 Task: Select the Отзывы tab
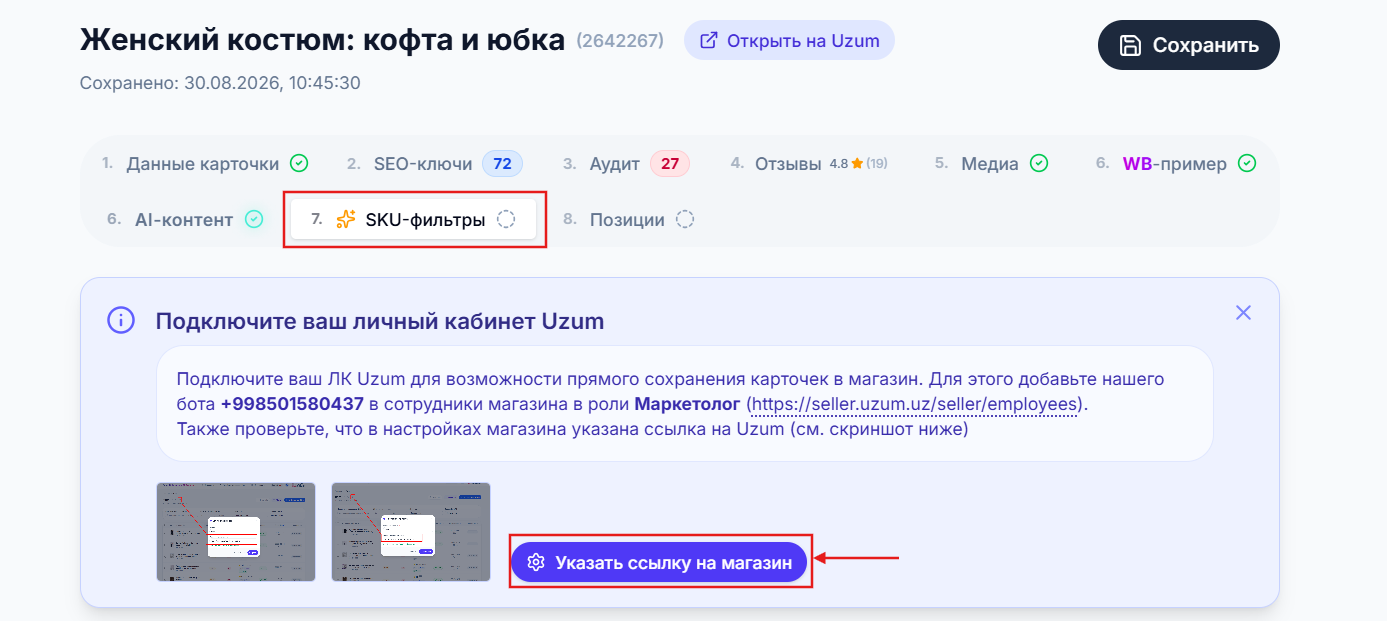click(x=808, y=164)
